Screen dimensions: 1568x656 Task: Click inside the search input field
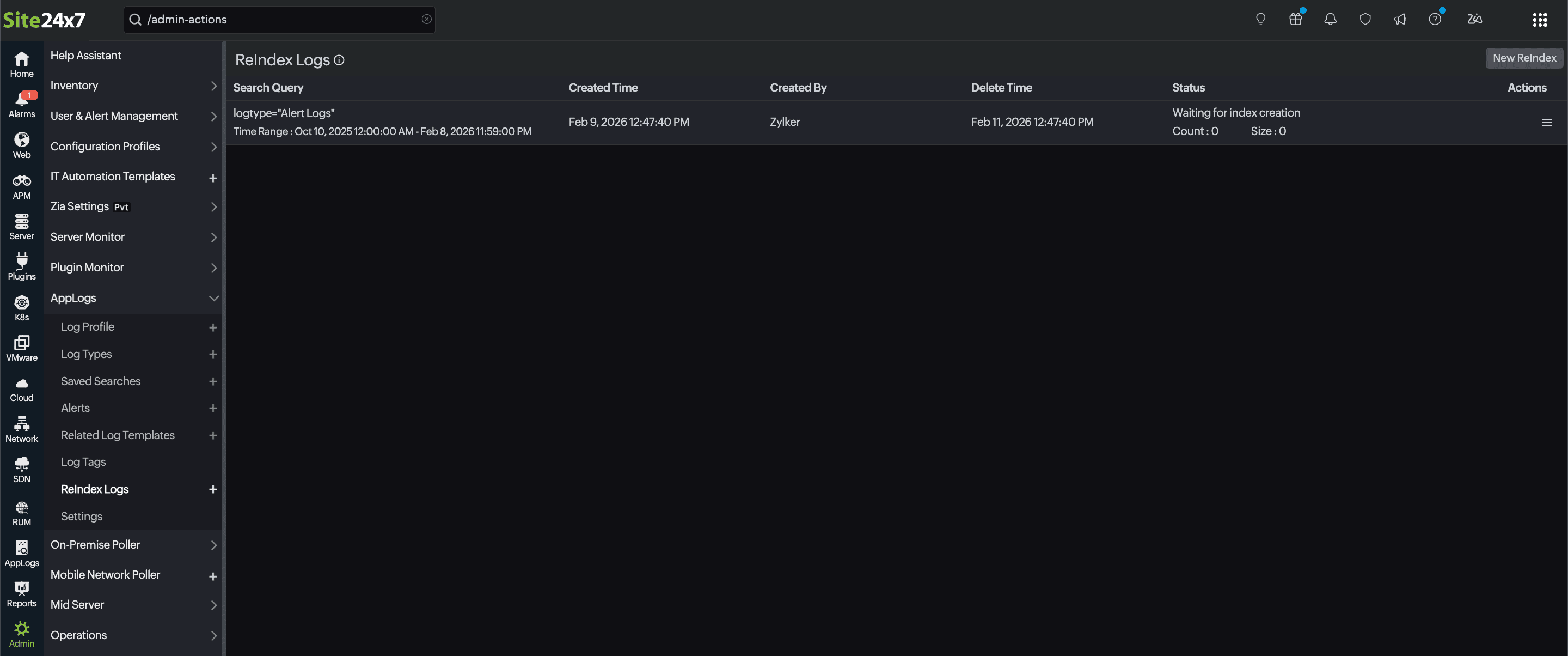(x=274, y=19)
